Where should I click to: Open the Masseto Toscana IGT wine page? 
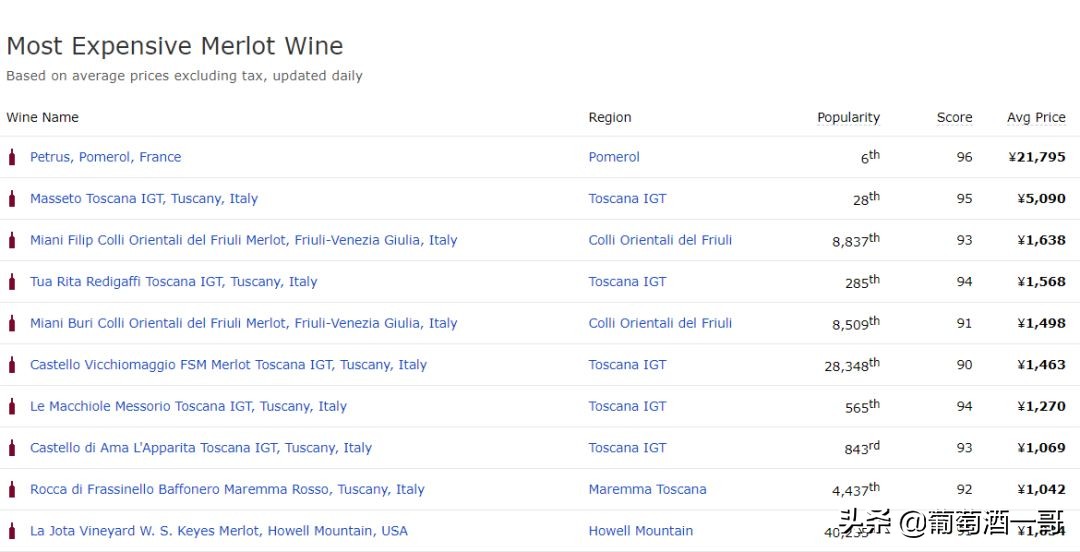tap(143, 199)
